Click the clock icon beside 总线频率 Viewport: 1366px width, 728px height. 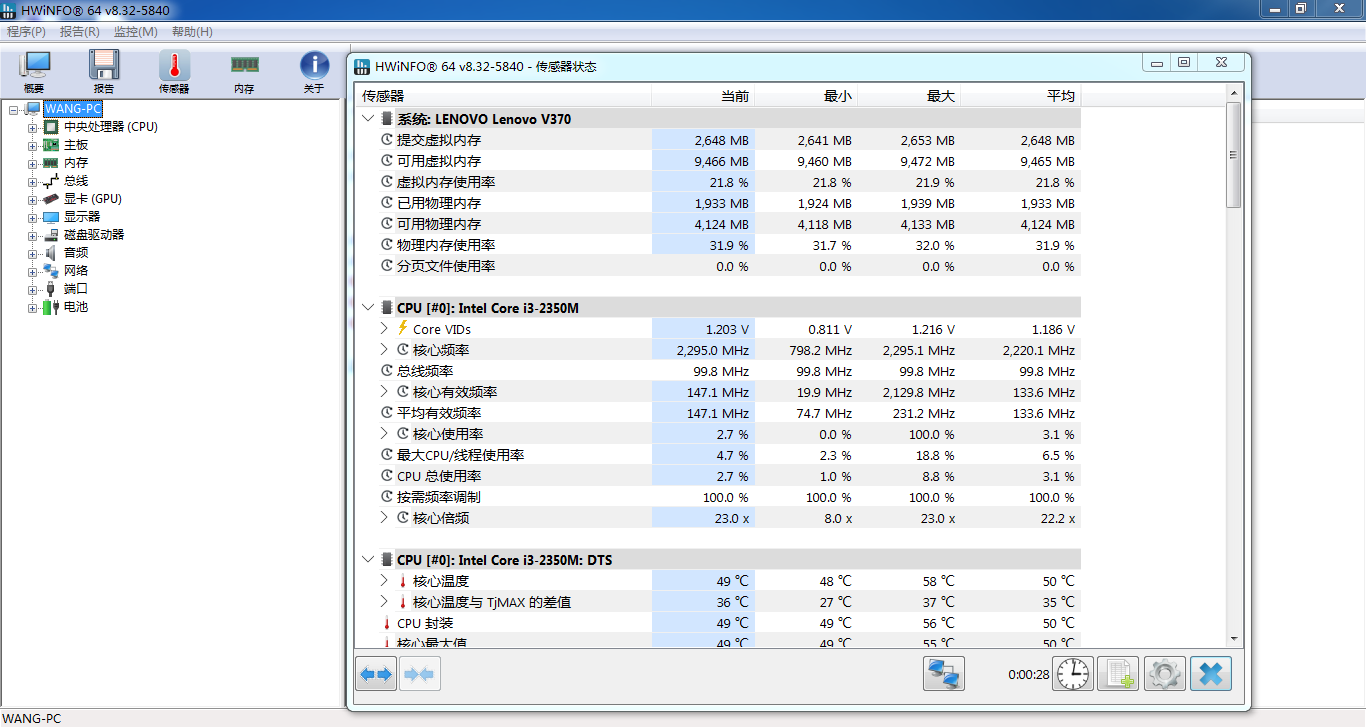coord(387,371)
